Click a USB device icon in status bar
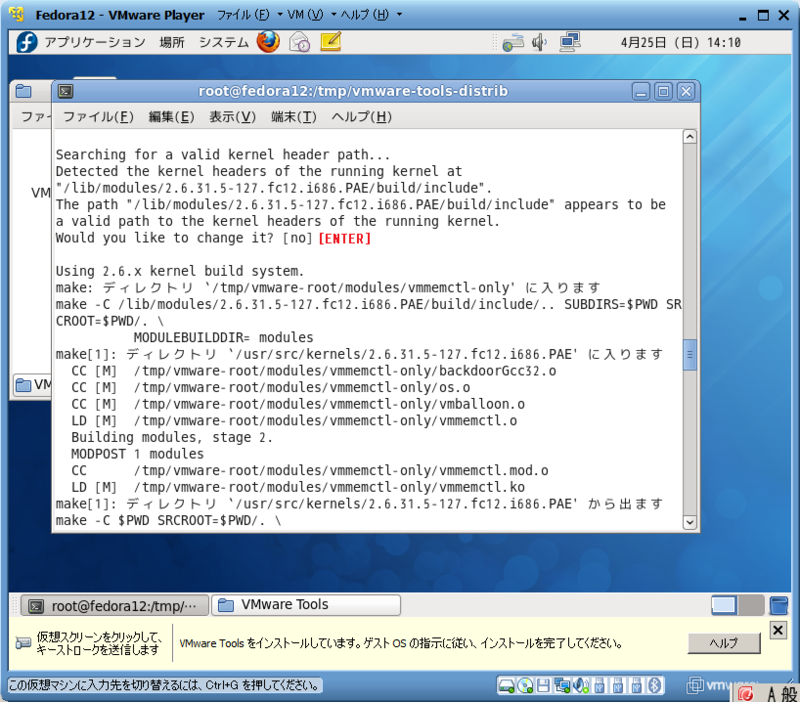 [x=599, y=687]
